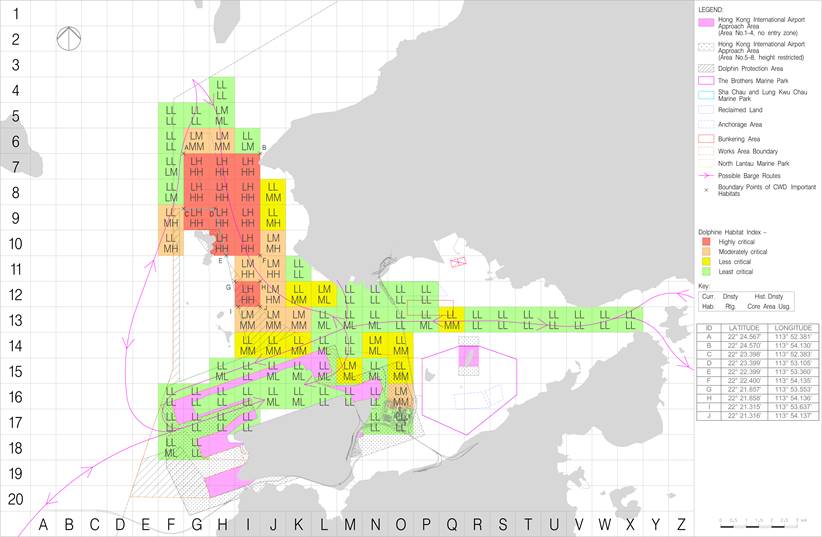Select the Less critical yellow swatch
The image size is (822, 537).
[x=706, y=262]
